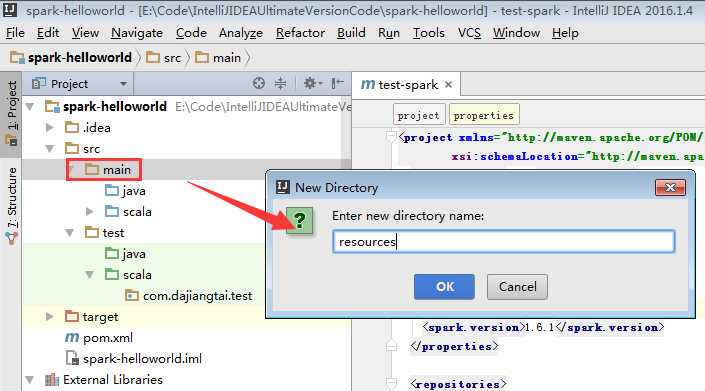Screen dimensions: 705x391
Task: Click the fold marker beside repositories tag
Action: click(391, 383)
